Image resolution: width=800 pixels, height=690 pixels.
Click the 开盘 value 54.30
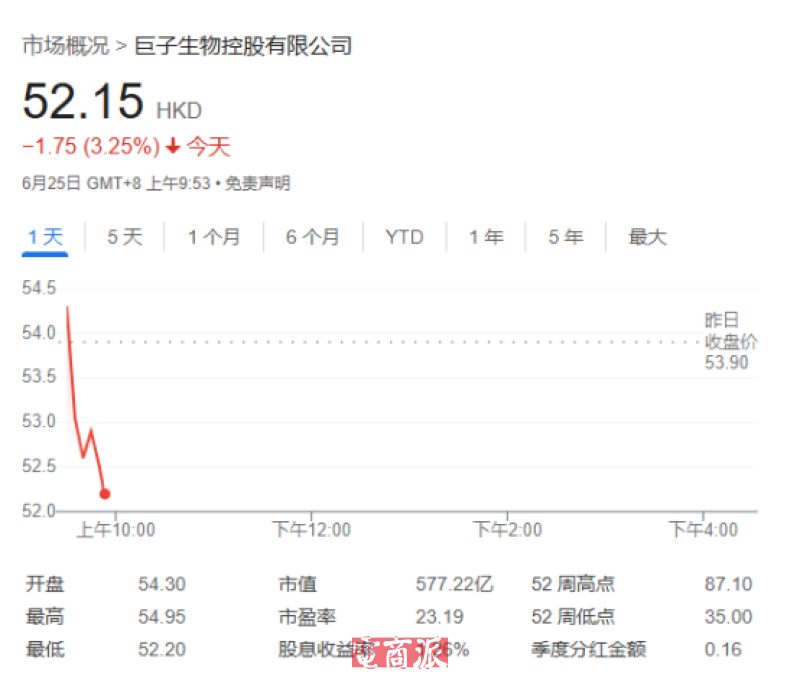point(162,584)
